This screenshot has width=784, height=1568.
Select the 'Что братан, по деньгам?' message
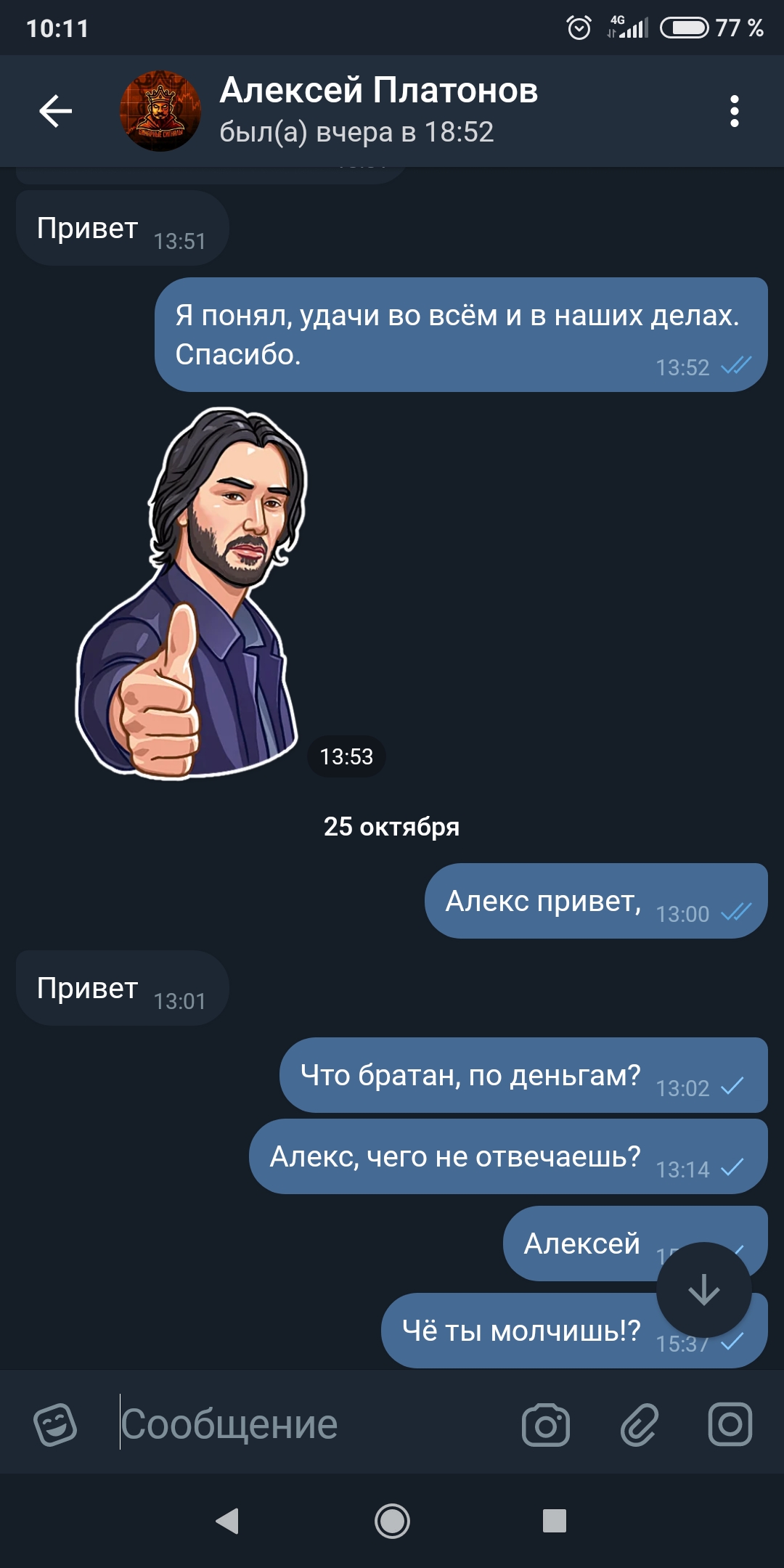tap(523, 1075)
